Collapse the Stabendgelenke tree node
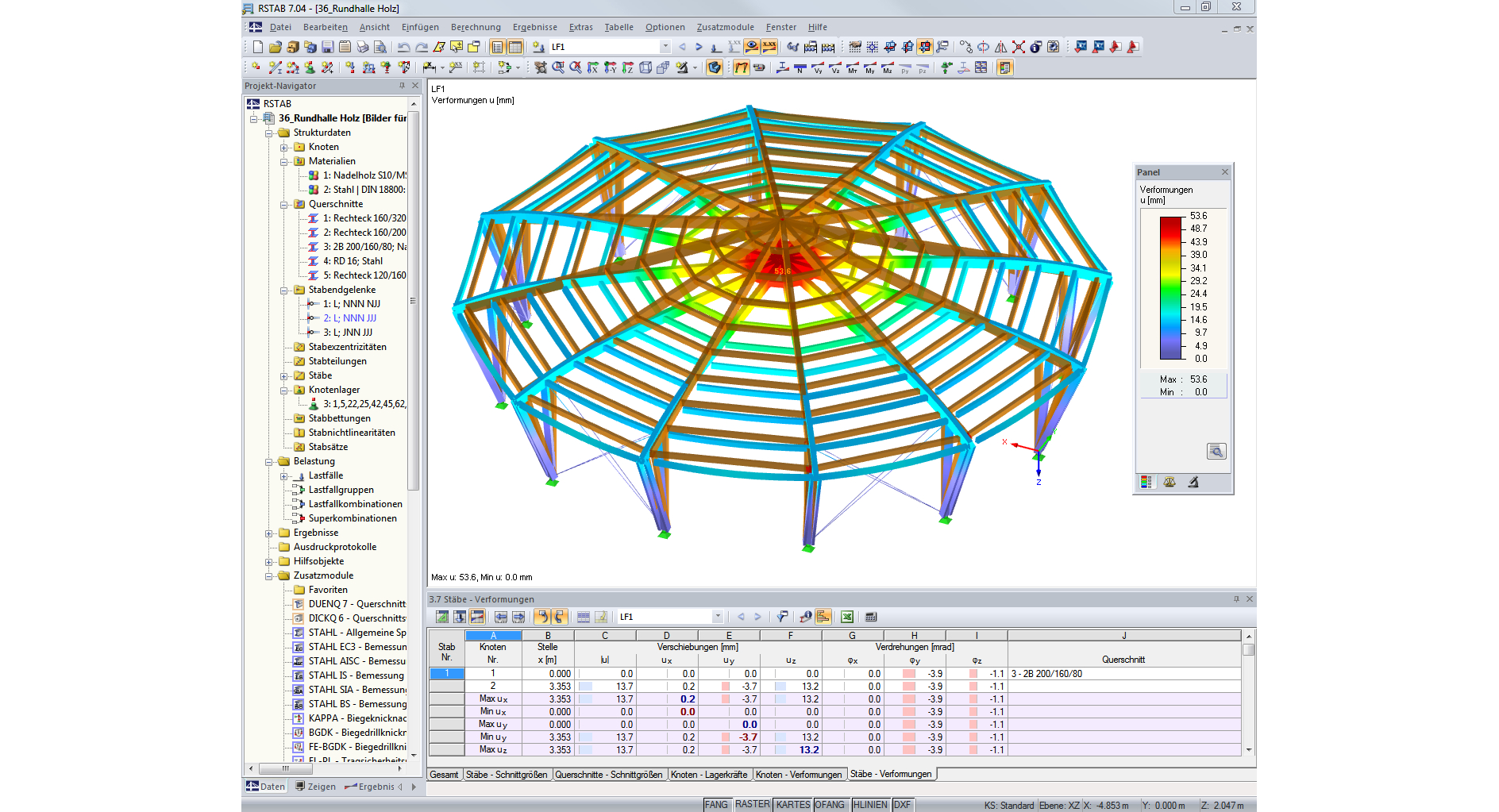The image size is (1499, 812). (283, 290)
